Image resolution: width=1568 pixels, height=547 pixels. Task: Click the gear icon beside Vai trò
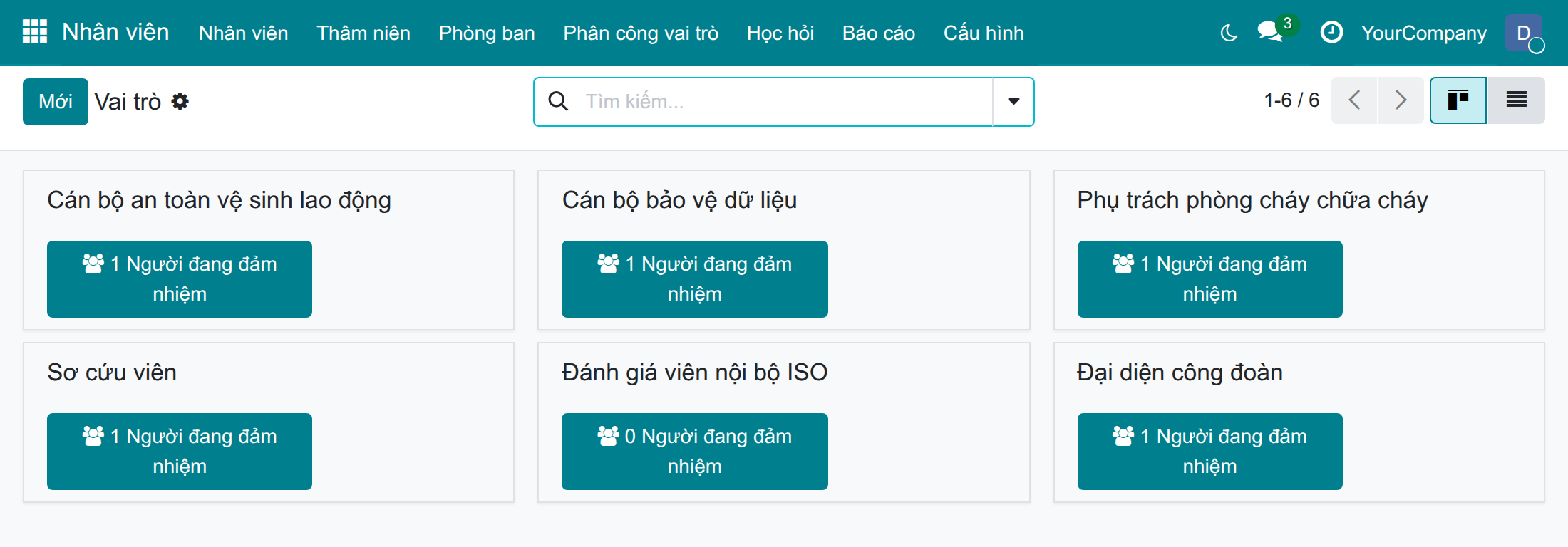click(180, 102)
